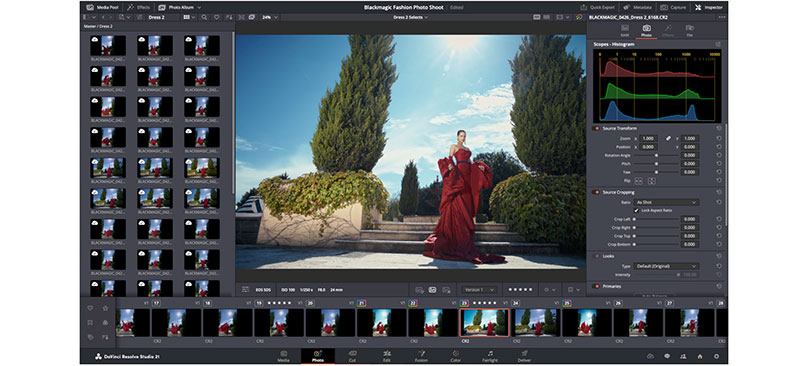Adjust the Crop Left slider
The height and width of the screenshot is (366, 800).
(656, 219)
